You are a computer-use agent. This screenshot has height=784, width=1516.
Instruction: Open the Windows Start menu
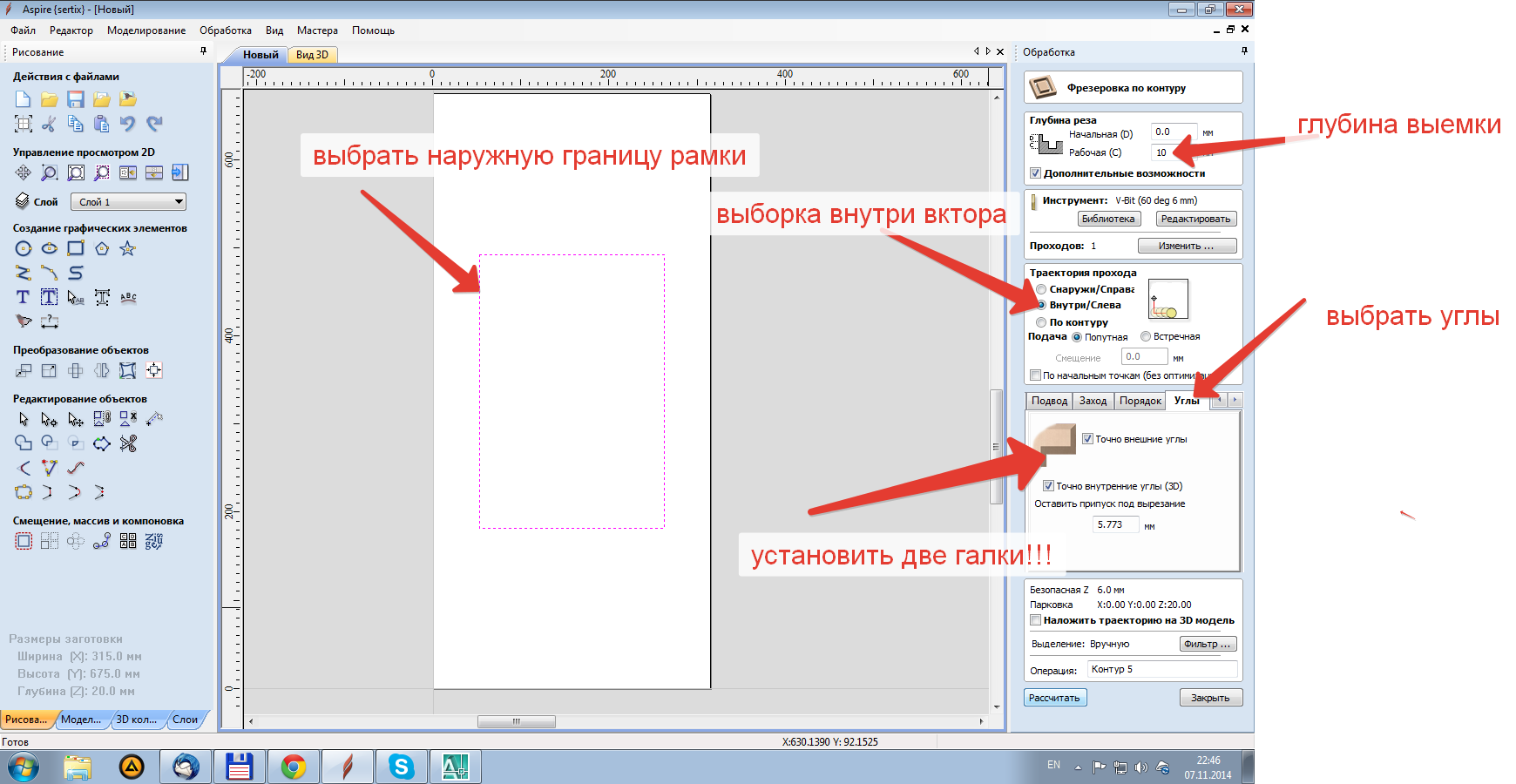(x=24, y=767)
